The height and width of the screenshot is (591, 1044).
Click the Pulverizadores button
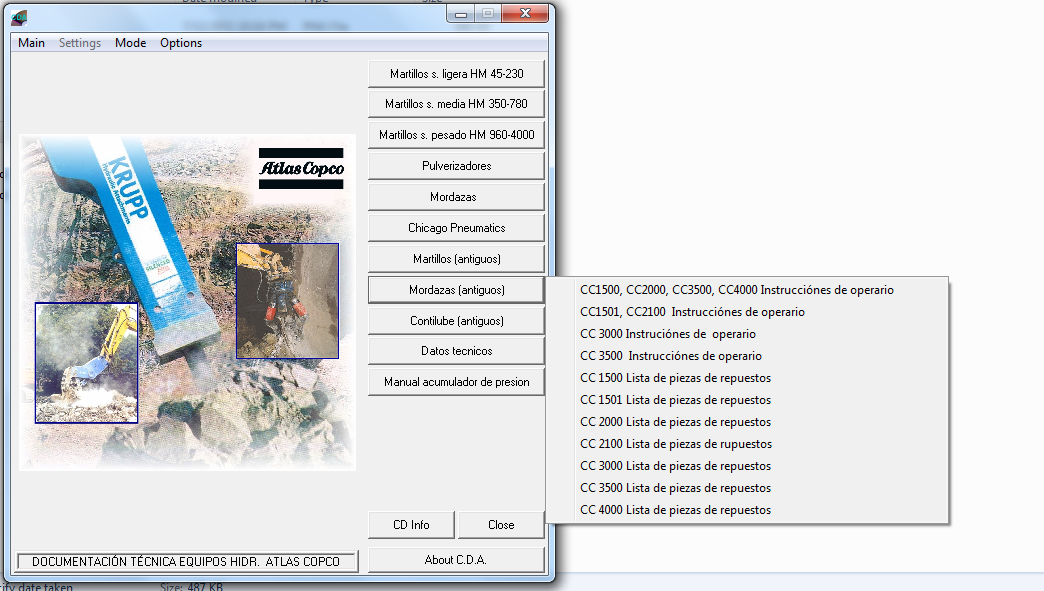(x=456, y=166)
